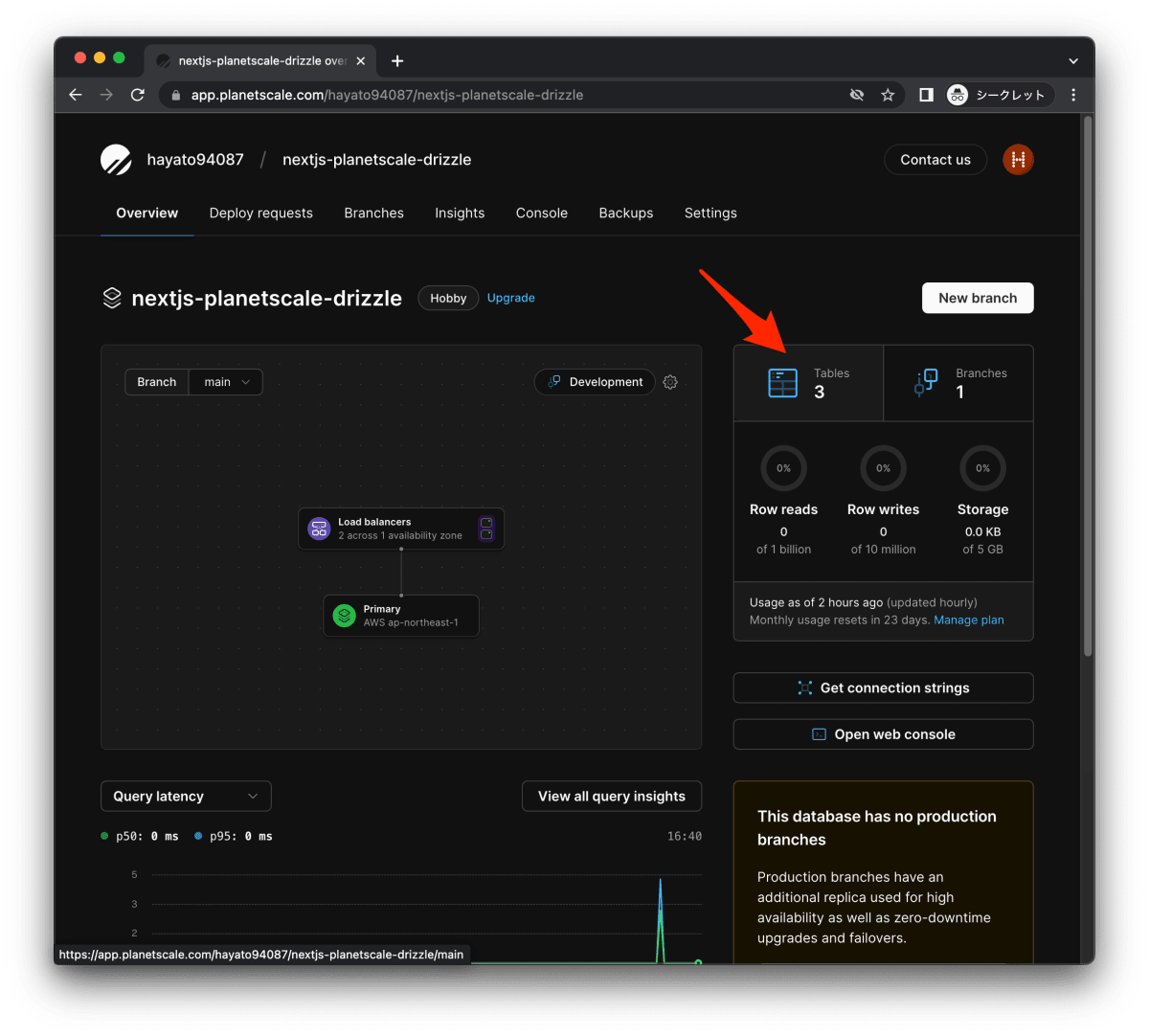Open Chrome three-dot menu
Viewport: 1149px width, 1036px height.
(x=1073, y=95)
